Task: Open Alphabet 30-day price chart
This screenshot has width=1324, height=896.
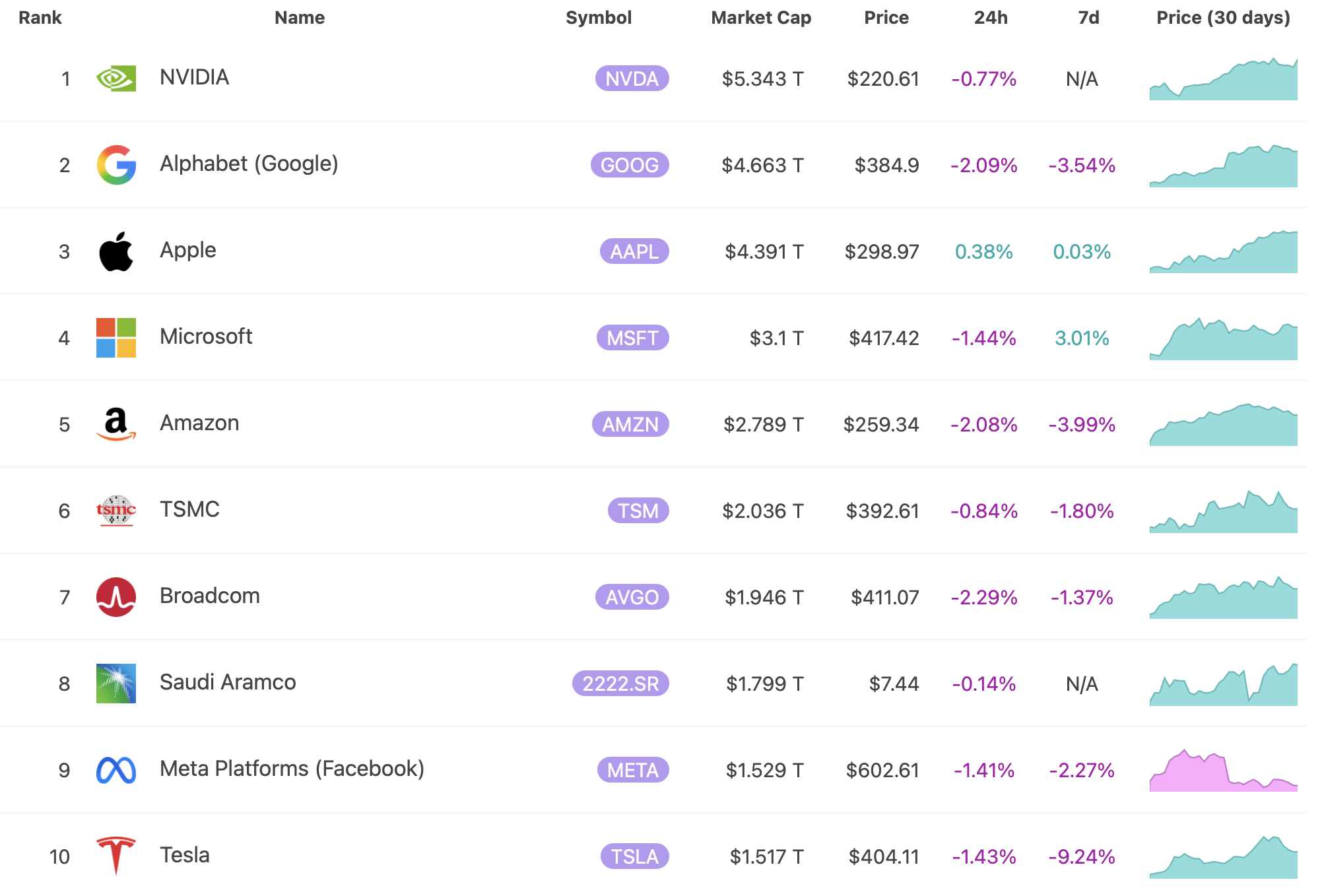Action: coord(1224,166)
